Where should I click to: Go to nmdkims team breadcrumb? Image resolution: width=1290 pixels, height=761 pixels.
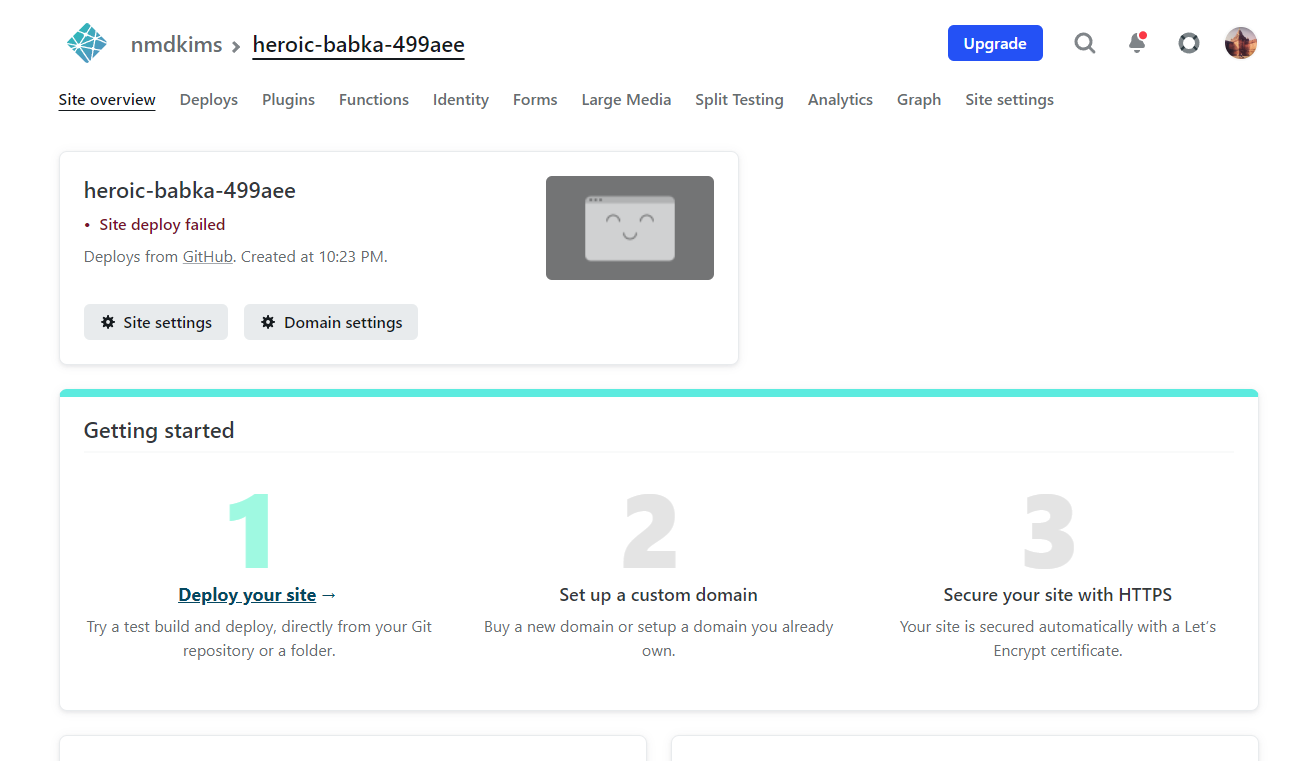point(176,45)
